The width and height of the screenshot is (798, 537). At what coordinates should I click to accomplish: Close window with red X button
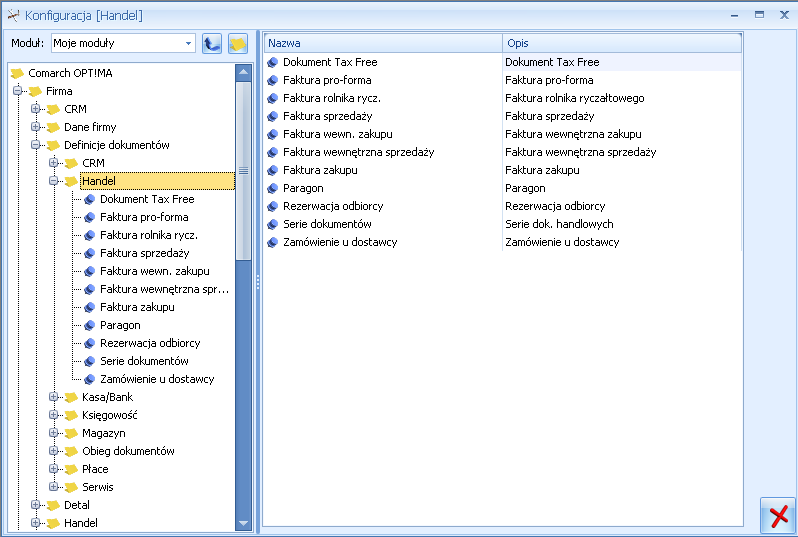tap(778, 516)
